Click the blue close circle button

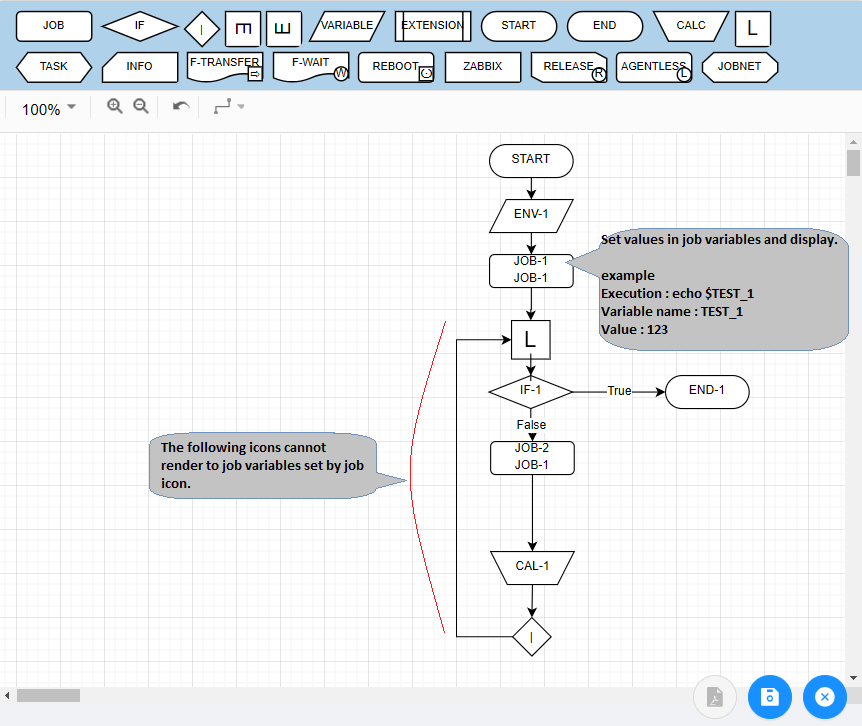tap(824, 697)
